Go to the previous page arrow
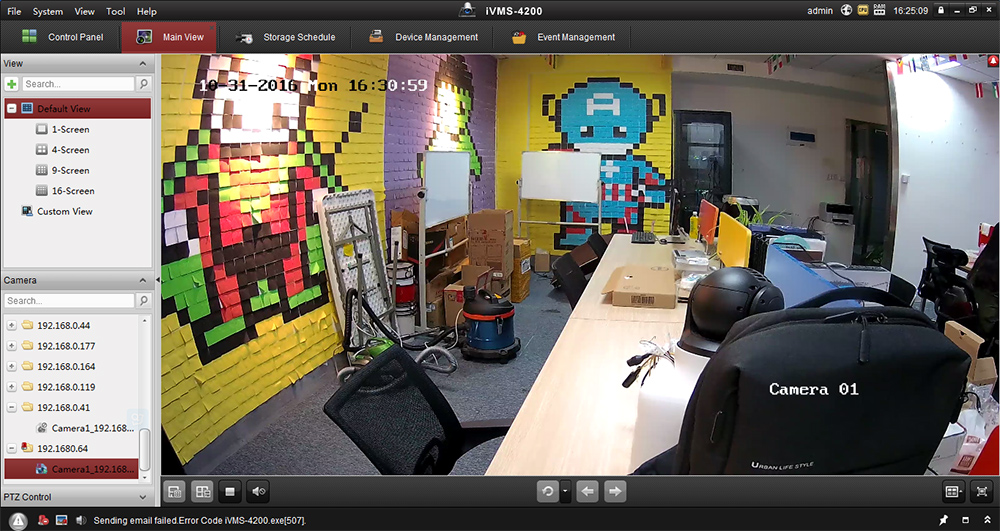 point(588,491)
